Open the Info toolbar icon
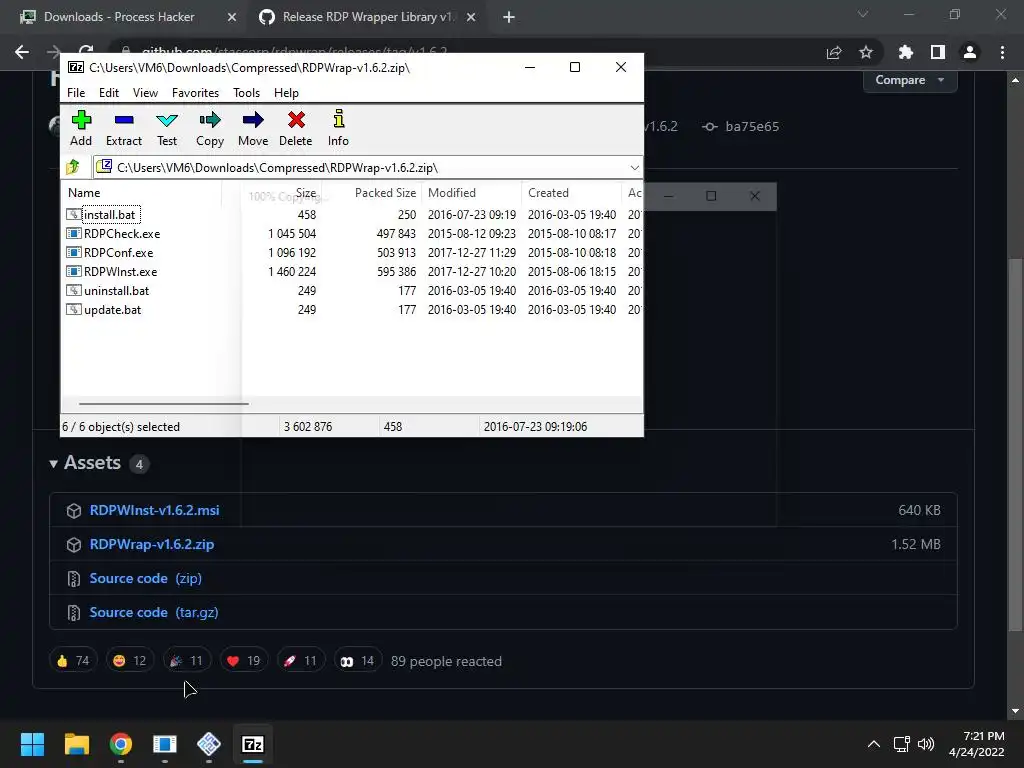 338,129
